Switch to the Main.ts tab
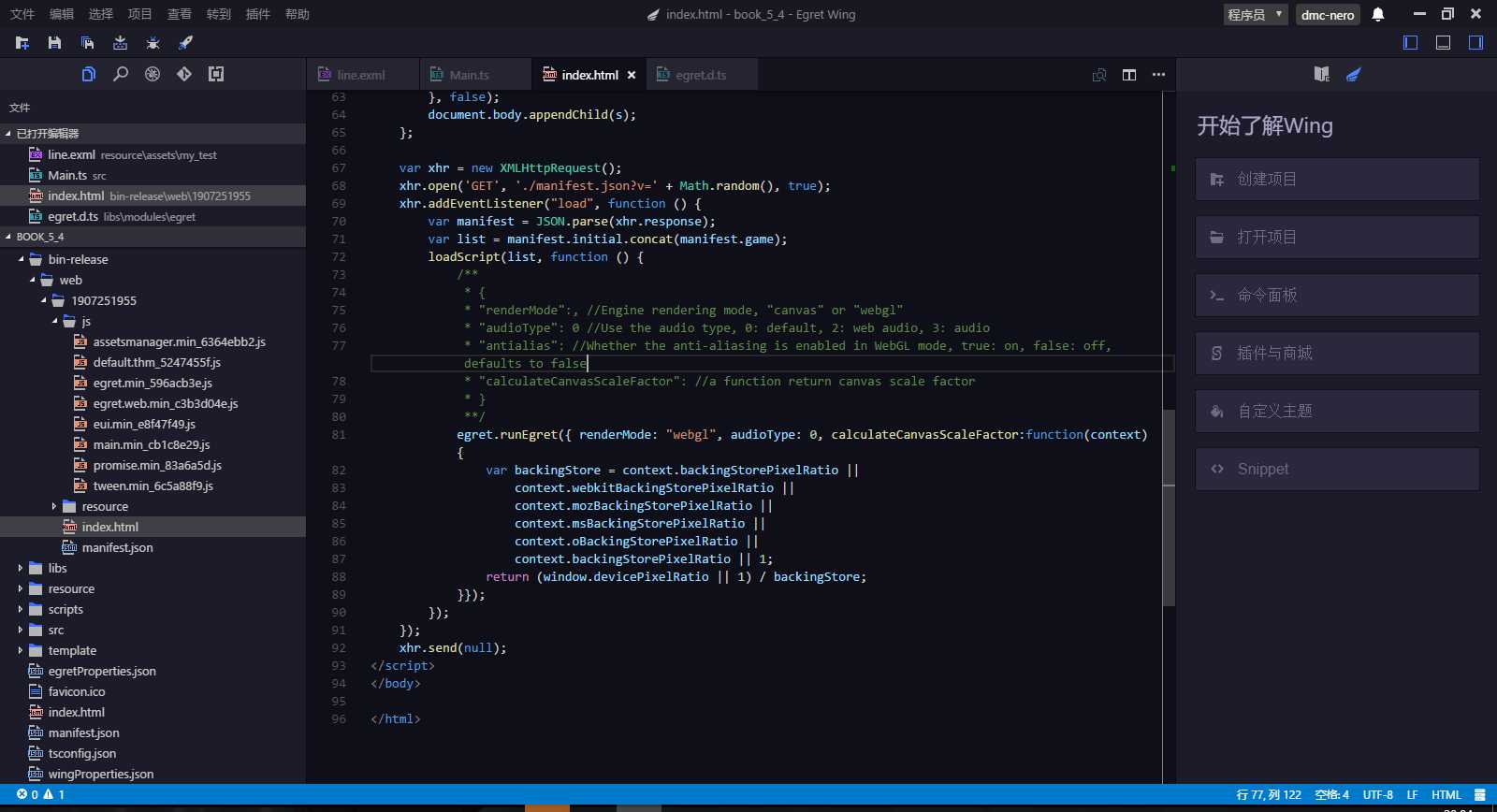Viewport: 1497px width, 812px height. coord(475,75)
